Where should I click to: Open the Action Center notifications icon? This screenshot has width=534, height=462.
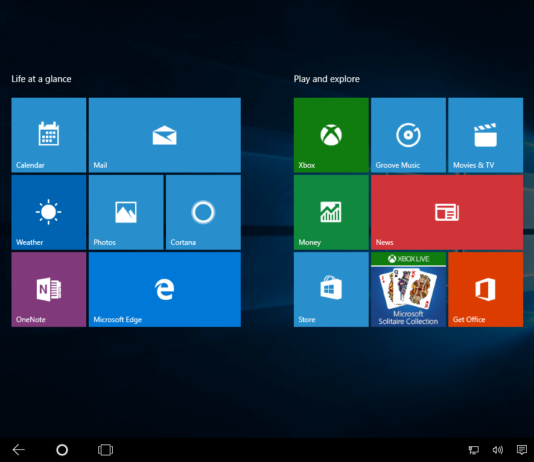coord(522,450)
